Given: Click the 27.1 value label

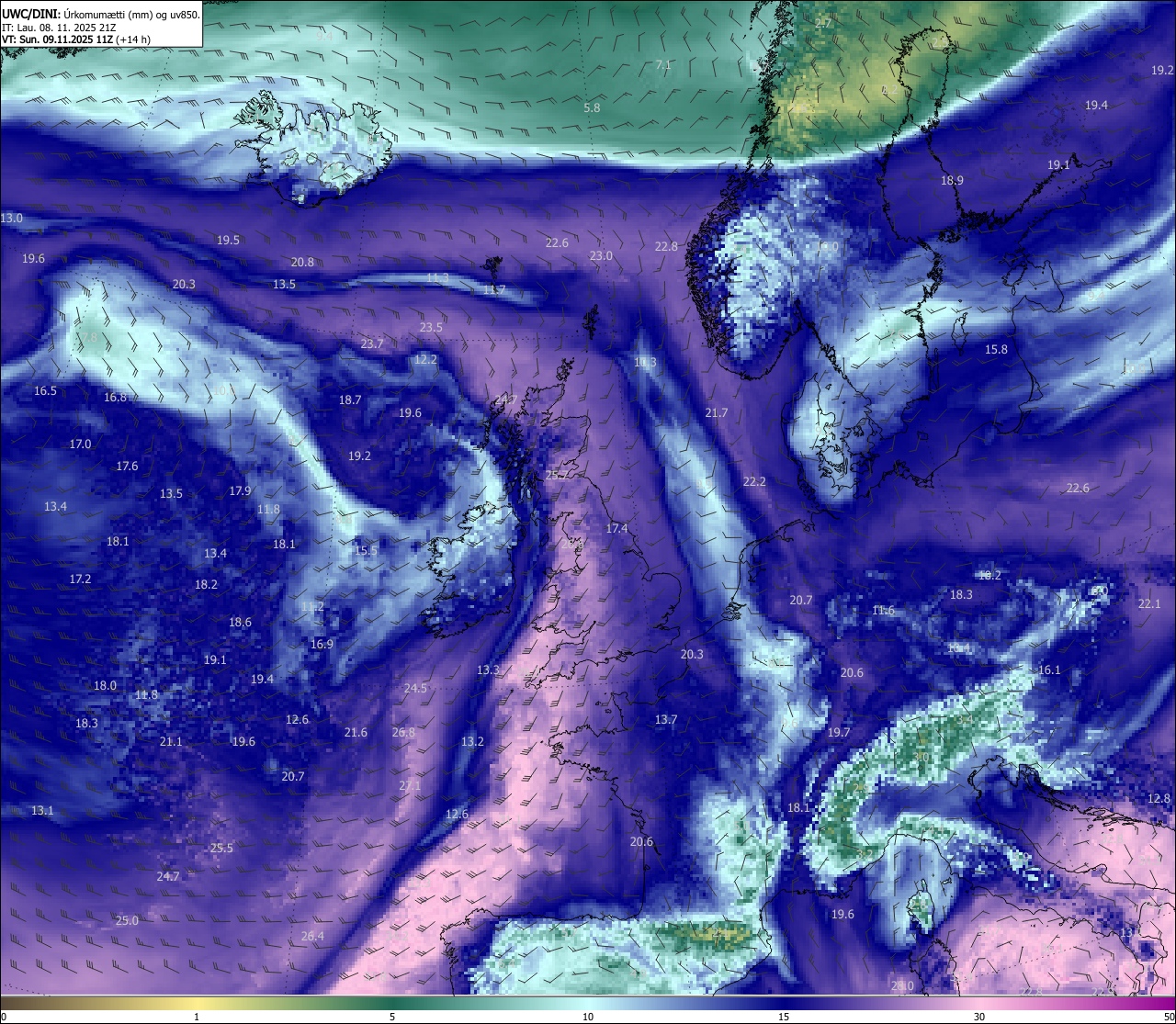Looking at the screenshot, I should (x=410, y=785).
